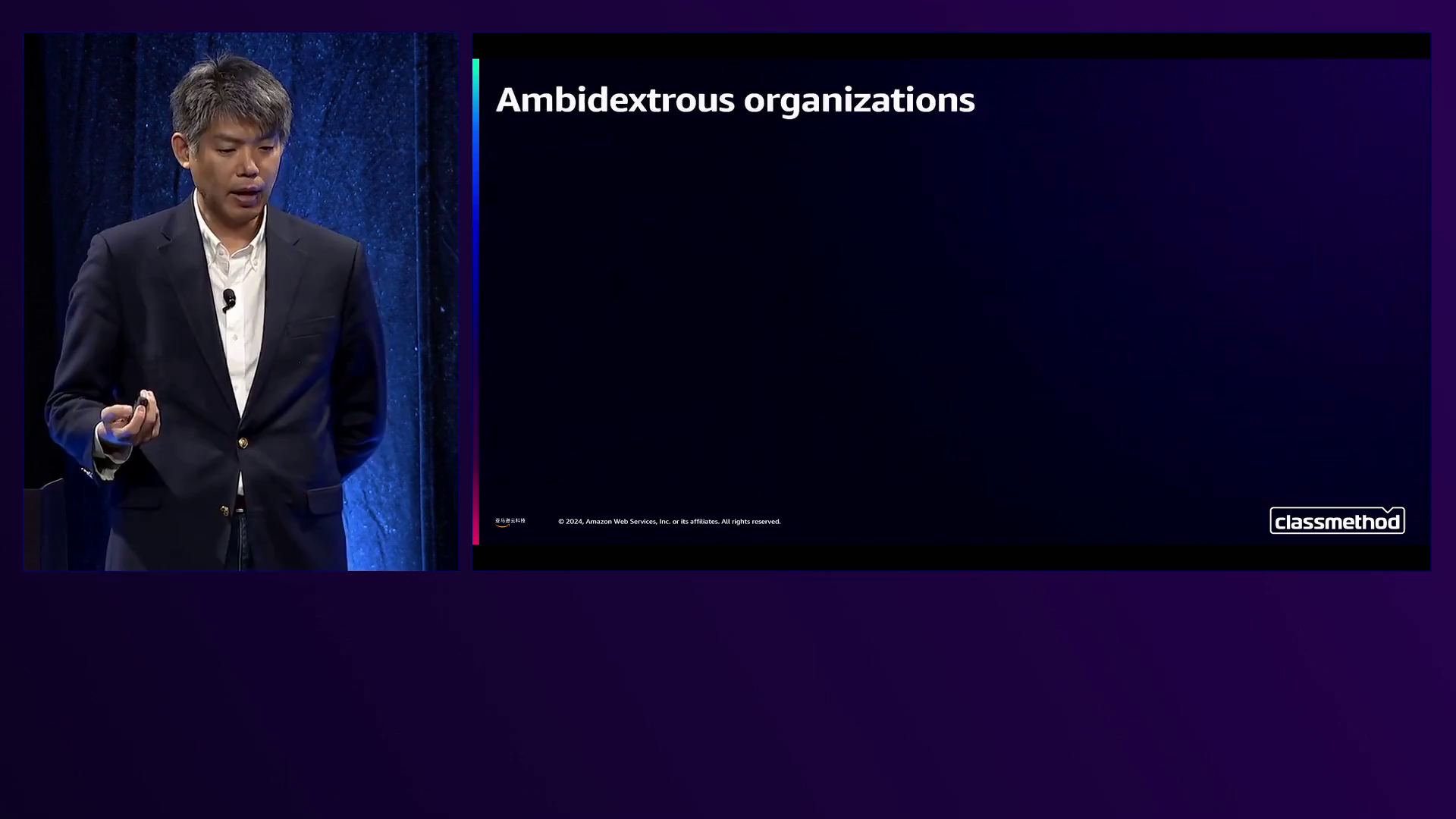
Task: Click the word 'organizations' in the heading
Action: point(858,100)
